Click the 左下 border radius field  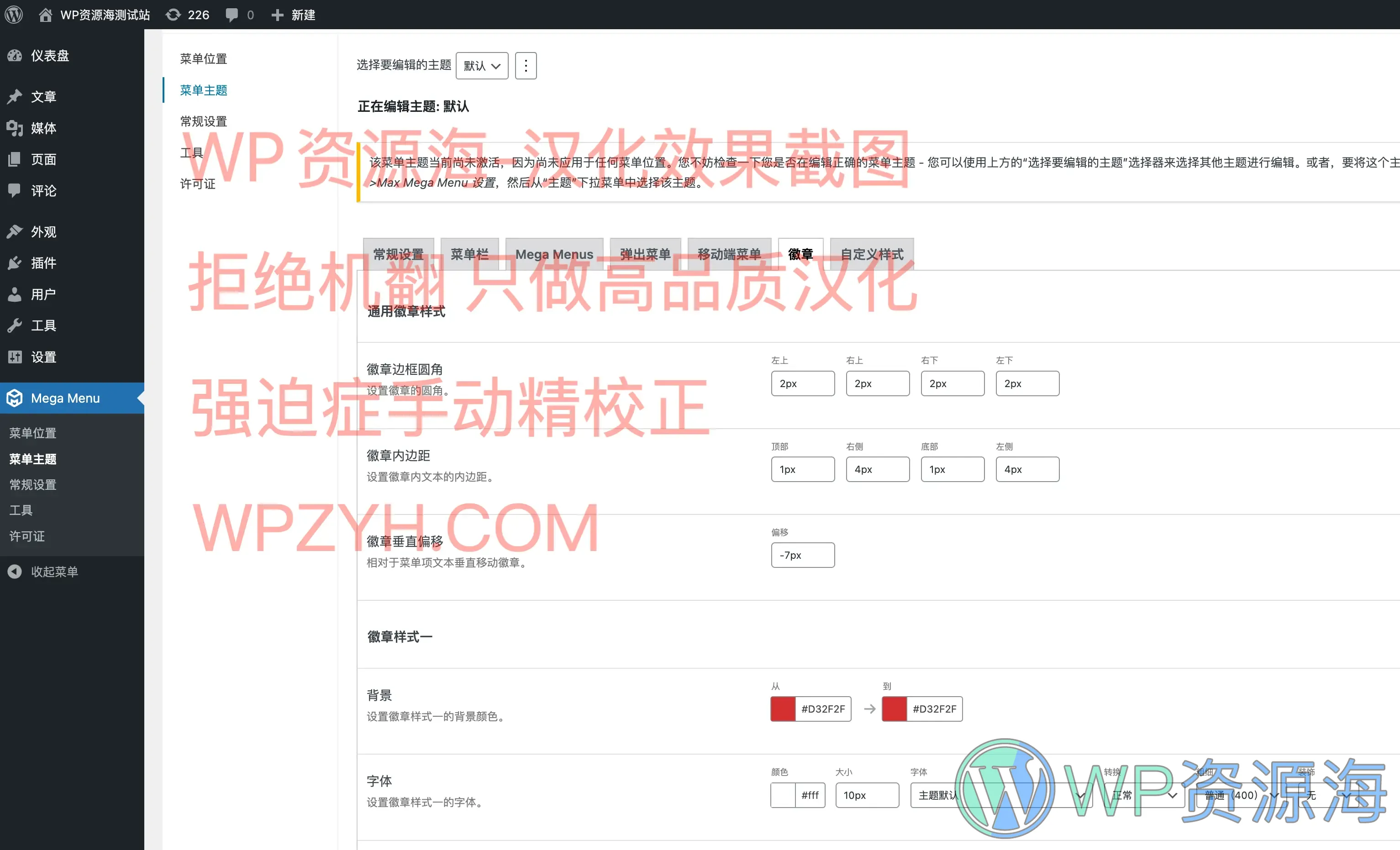(1027, 383)
